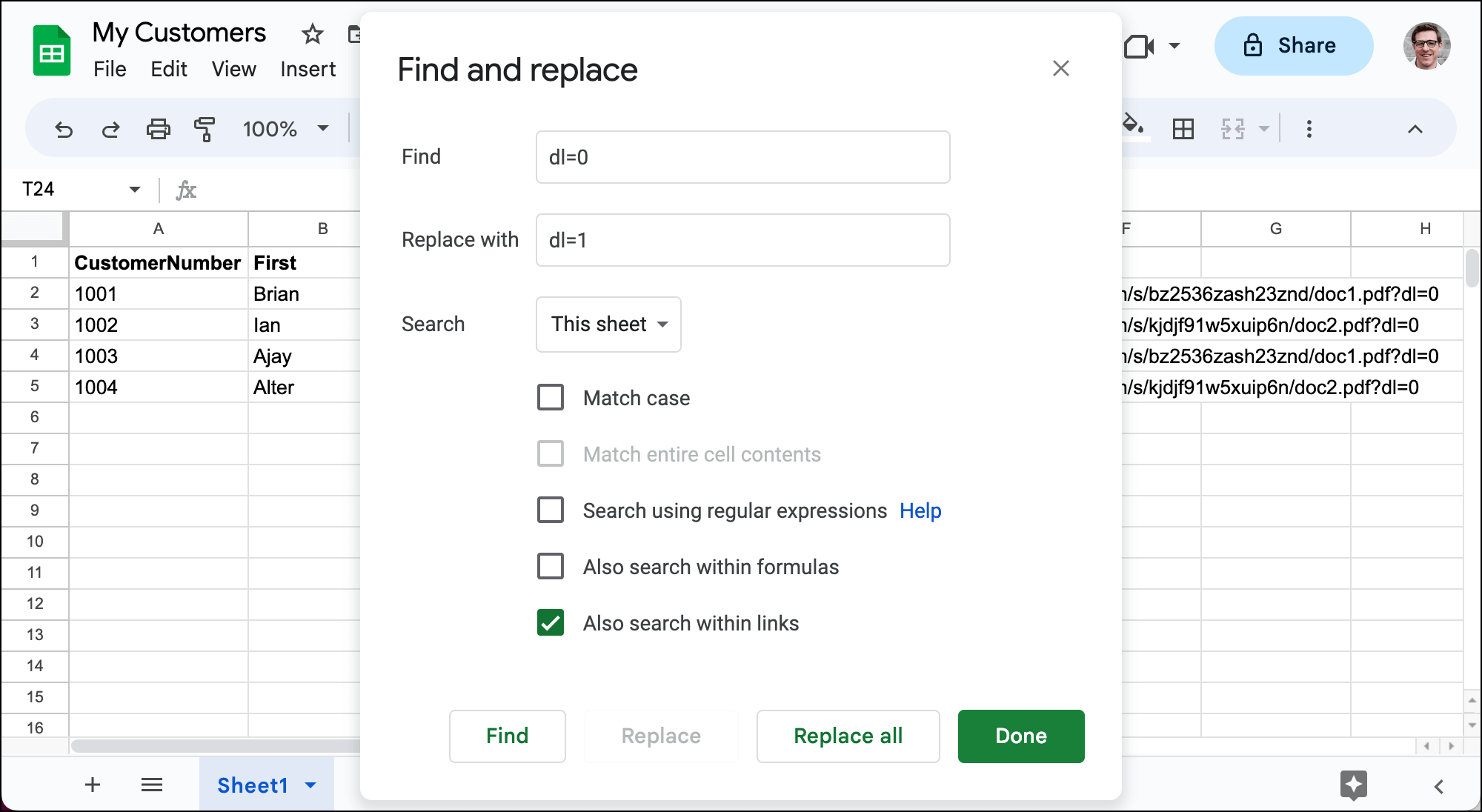Expand the video call options arrow
This screenshot has height=812, width=1482.
pos(1174,46)
